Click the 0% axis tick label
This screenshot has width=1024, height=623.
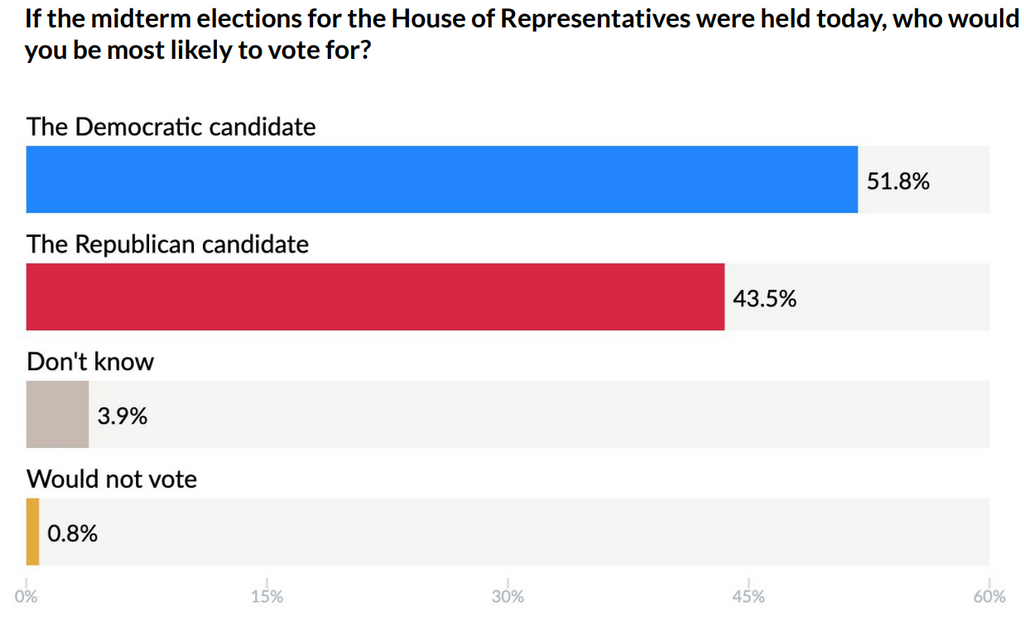tap(27, 597)
